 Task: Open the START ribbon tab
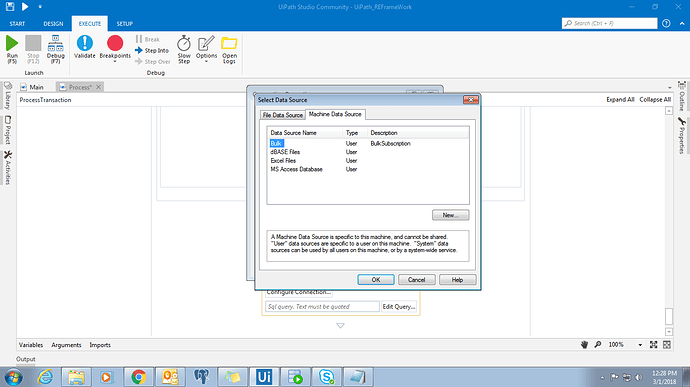(x=17, y=24)
